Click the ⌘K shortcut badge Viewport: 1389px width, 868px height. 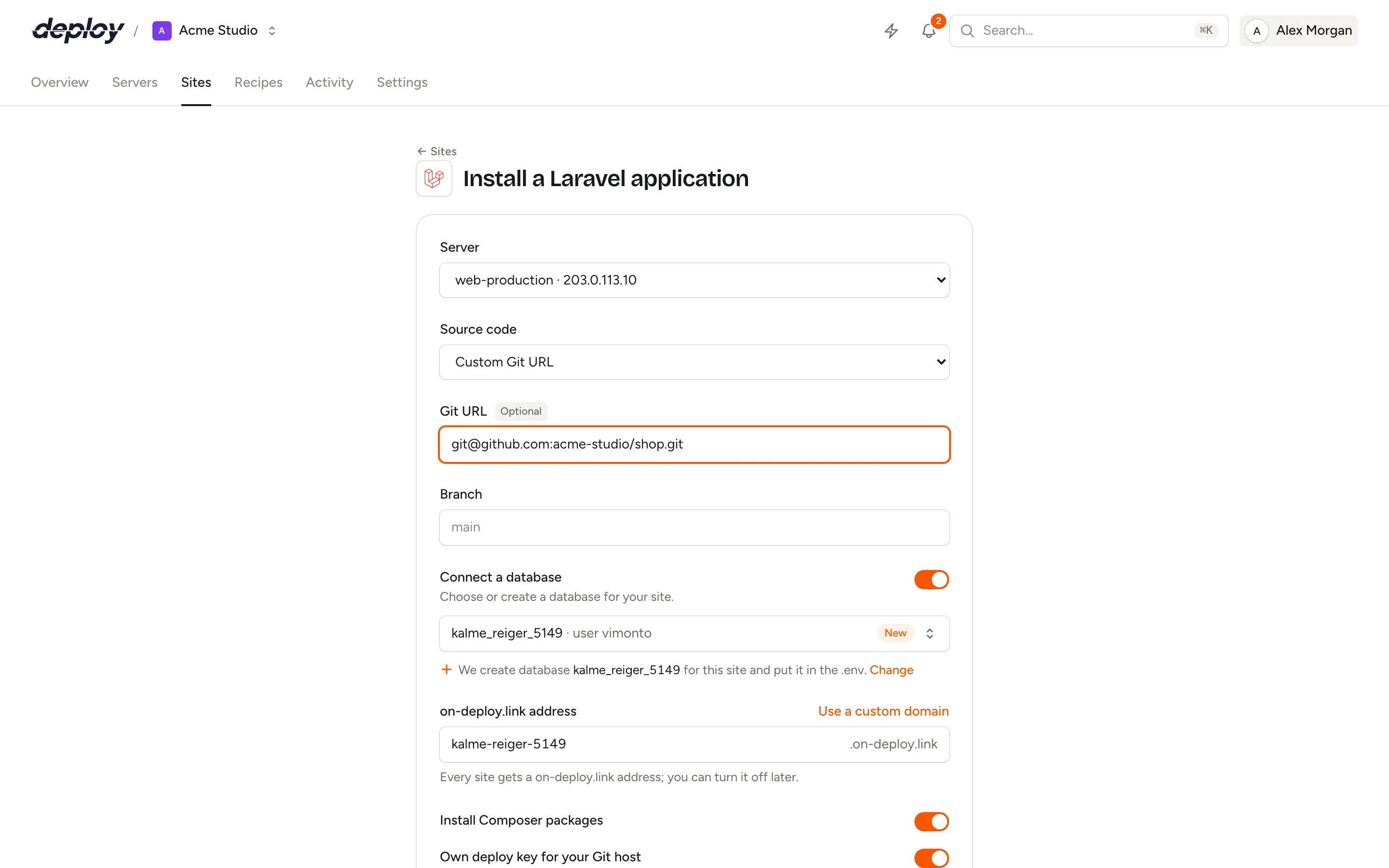tap(1205, 30)
